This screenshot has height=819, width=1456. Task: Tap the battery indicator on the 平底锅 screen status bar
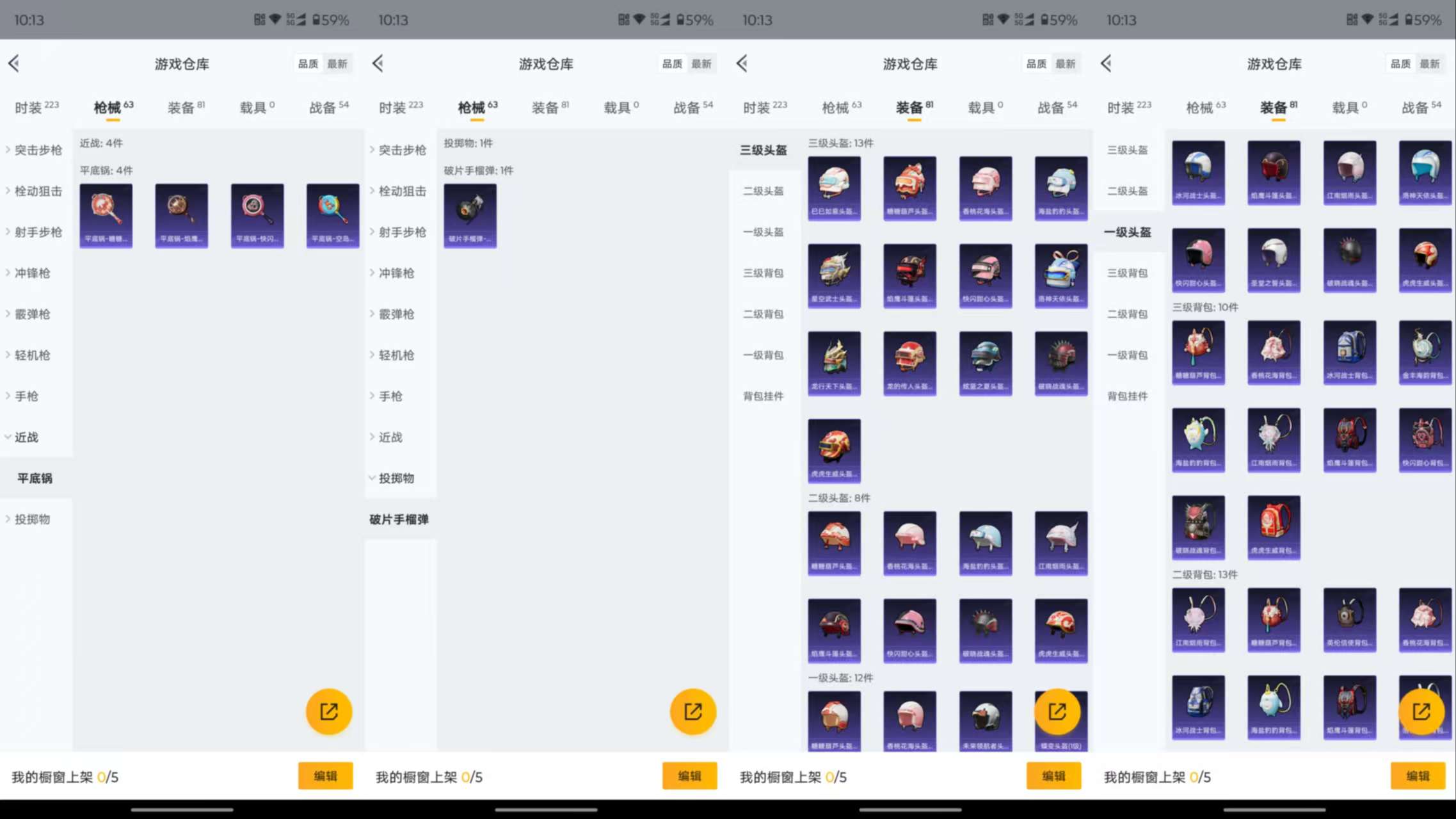(x=331, y=20)
